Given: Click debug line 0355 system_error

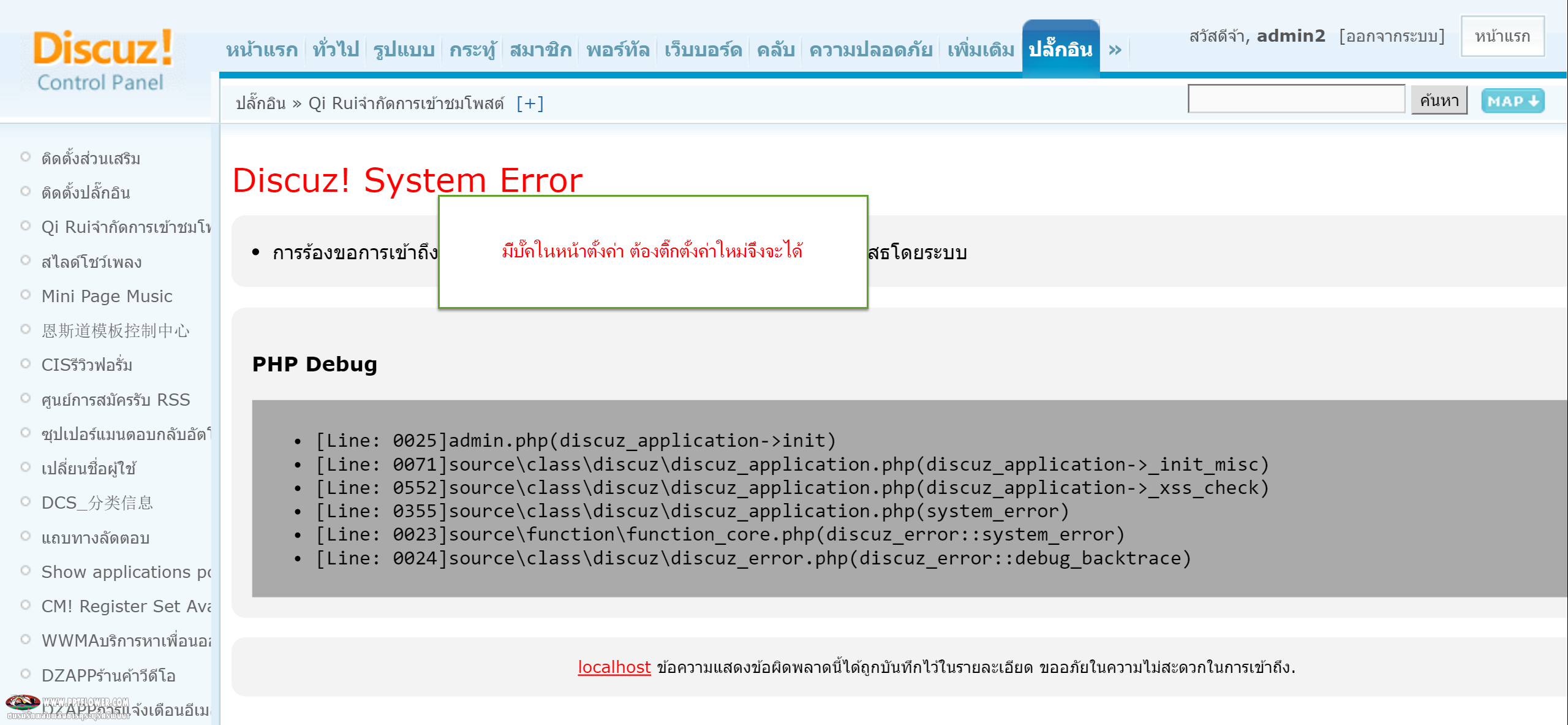Looking at the screenshot, I should pyautogui.click(x=692, y=511).
